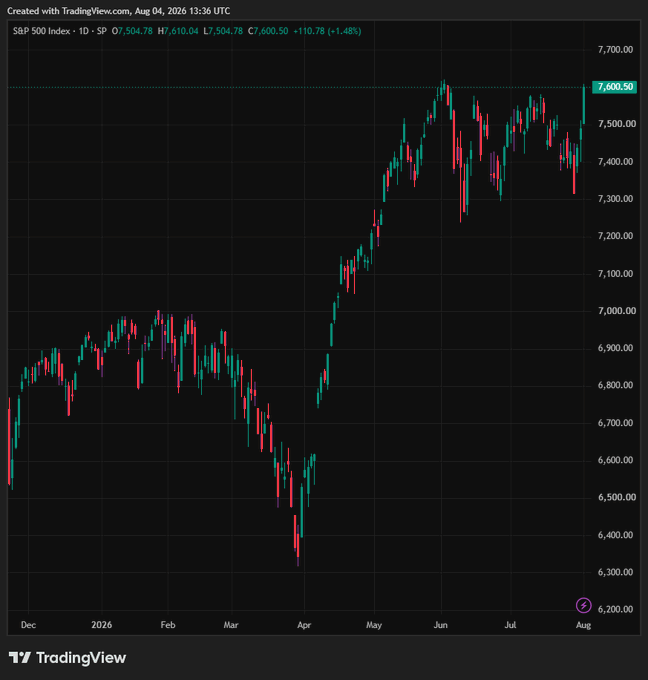Click the Jul label on time axis
This screenshot has width=648, height=680.
pos(511,625)
